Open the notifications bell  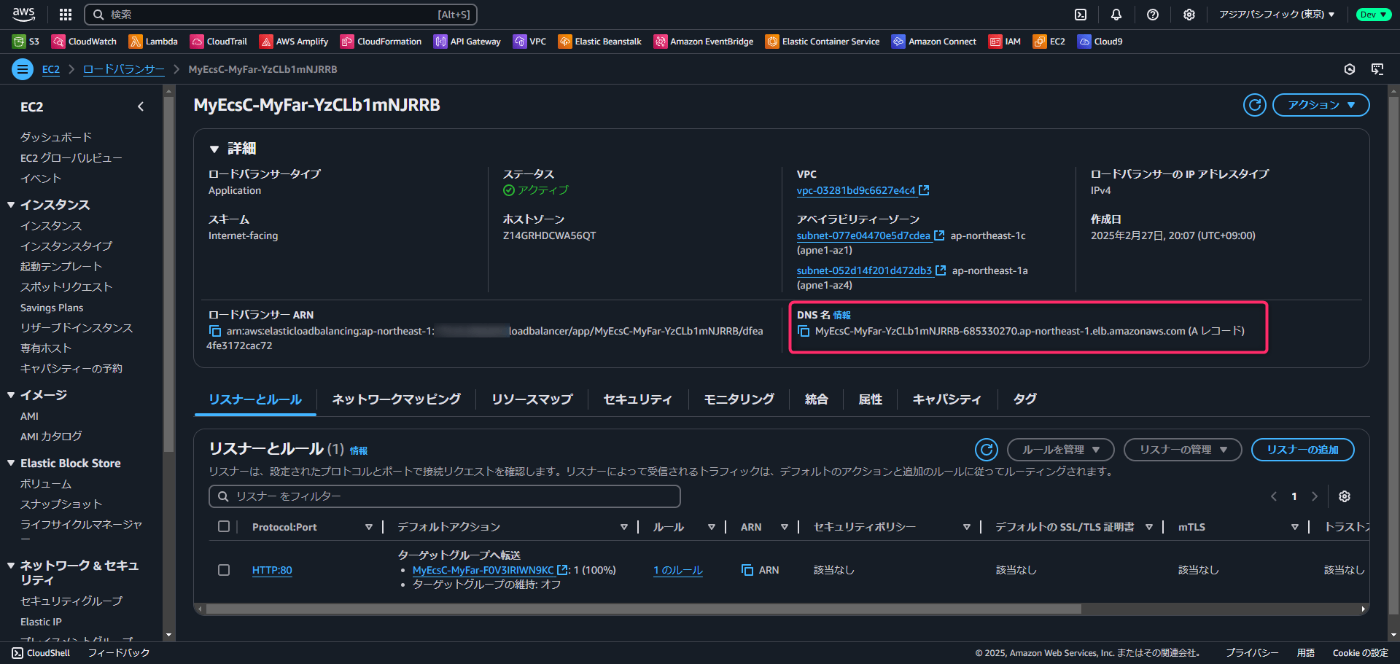click(1116, 15)
